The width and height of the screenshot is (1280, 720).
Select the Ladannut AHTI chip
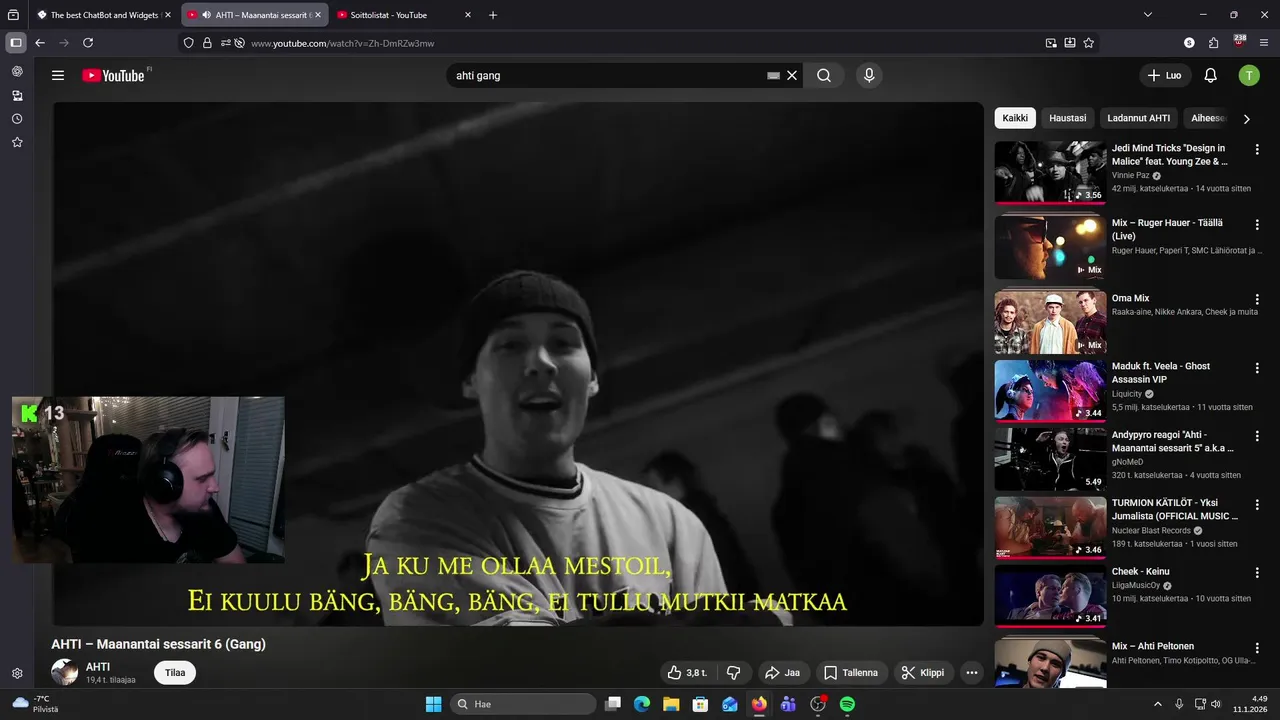point(1138,118)
